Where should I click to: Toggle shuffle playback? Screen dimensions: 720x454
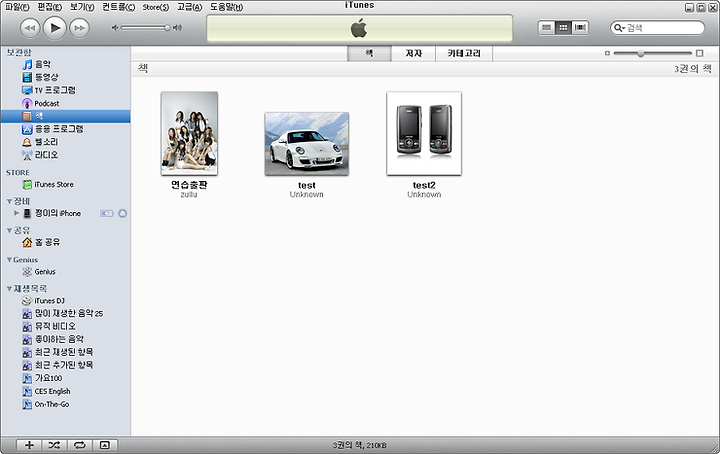coord(54,445)
